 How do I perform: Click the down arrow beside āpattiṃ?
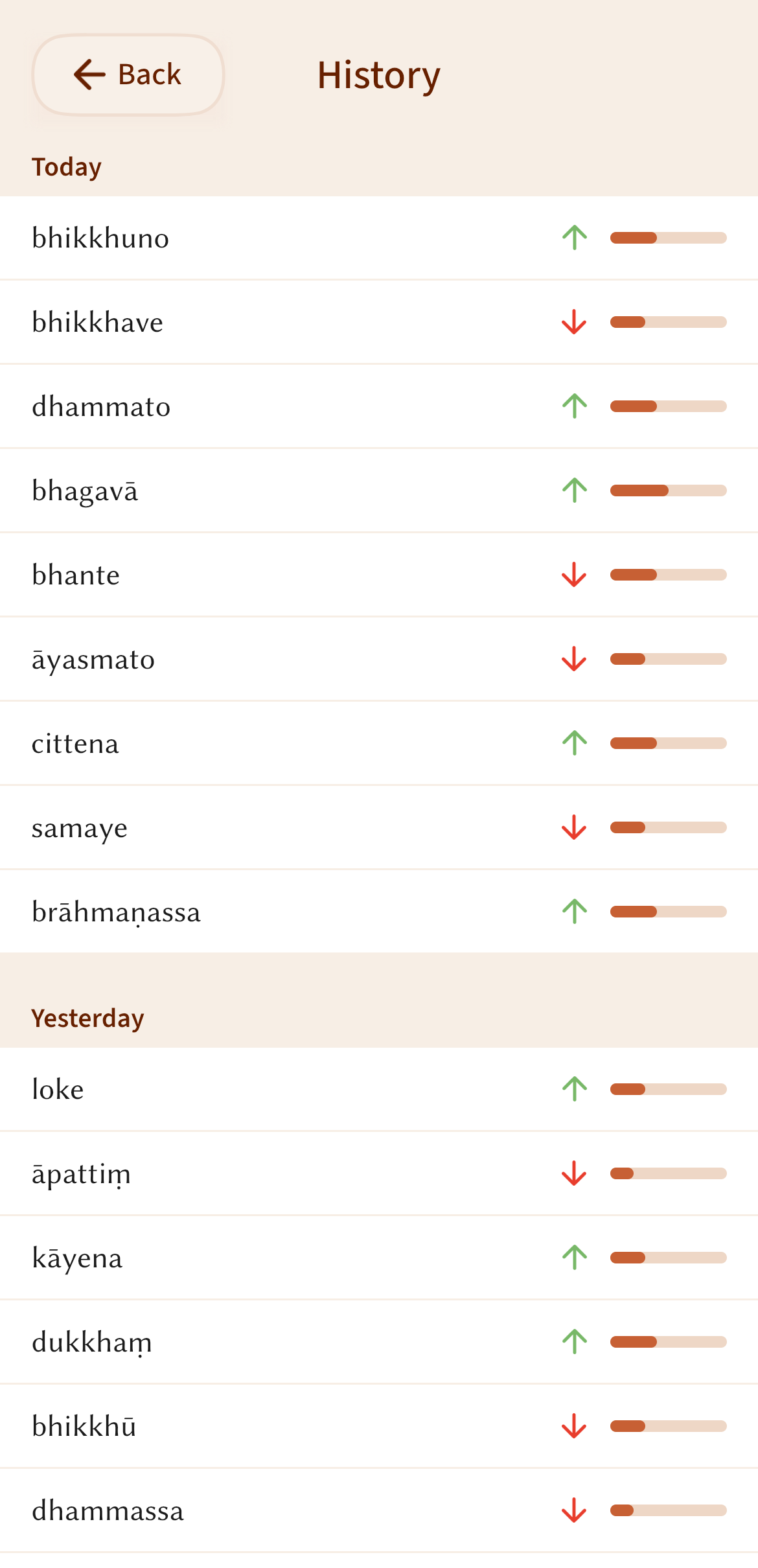(574, 1173)
